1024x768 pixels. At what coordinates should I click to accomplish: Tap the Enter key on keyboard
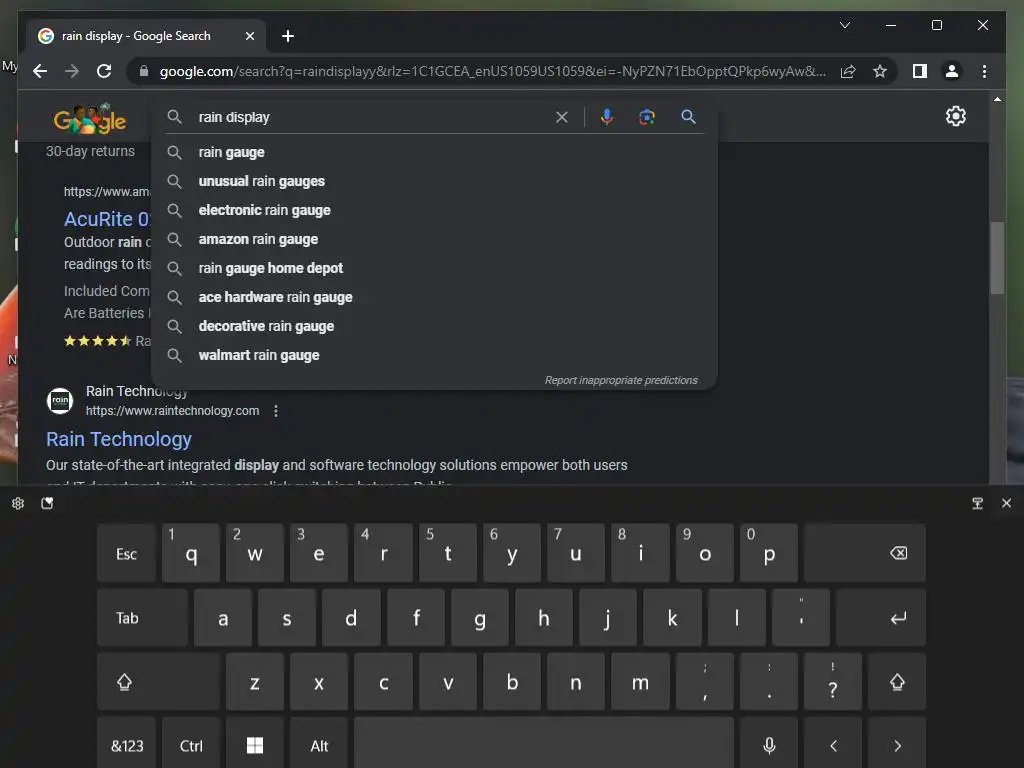881,618
